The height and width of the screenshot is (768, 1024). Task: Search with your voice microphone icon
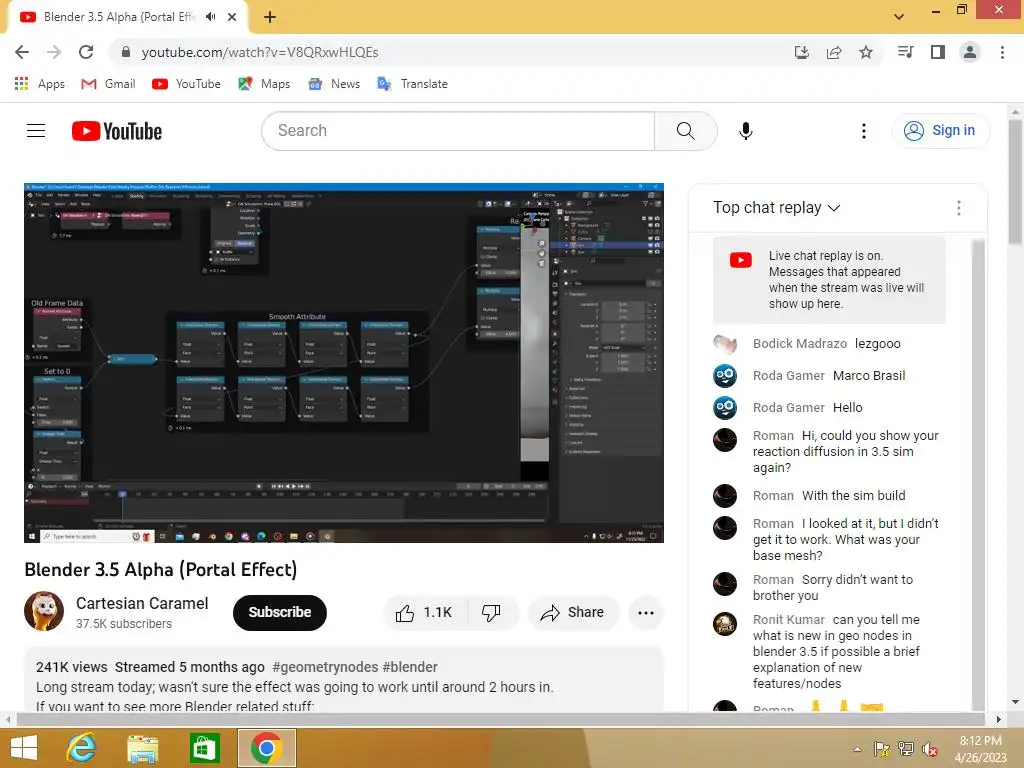pyautogui.click(x=745, y=131)
